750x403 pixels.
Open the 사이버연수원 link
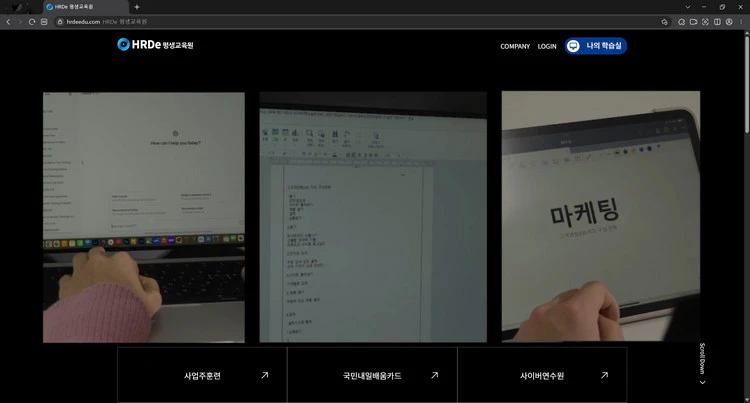pos(542,376)
